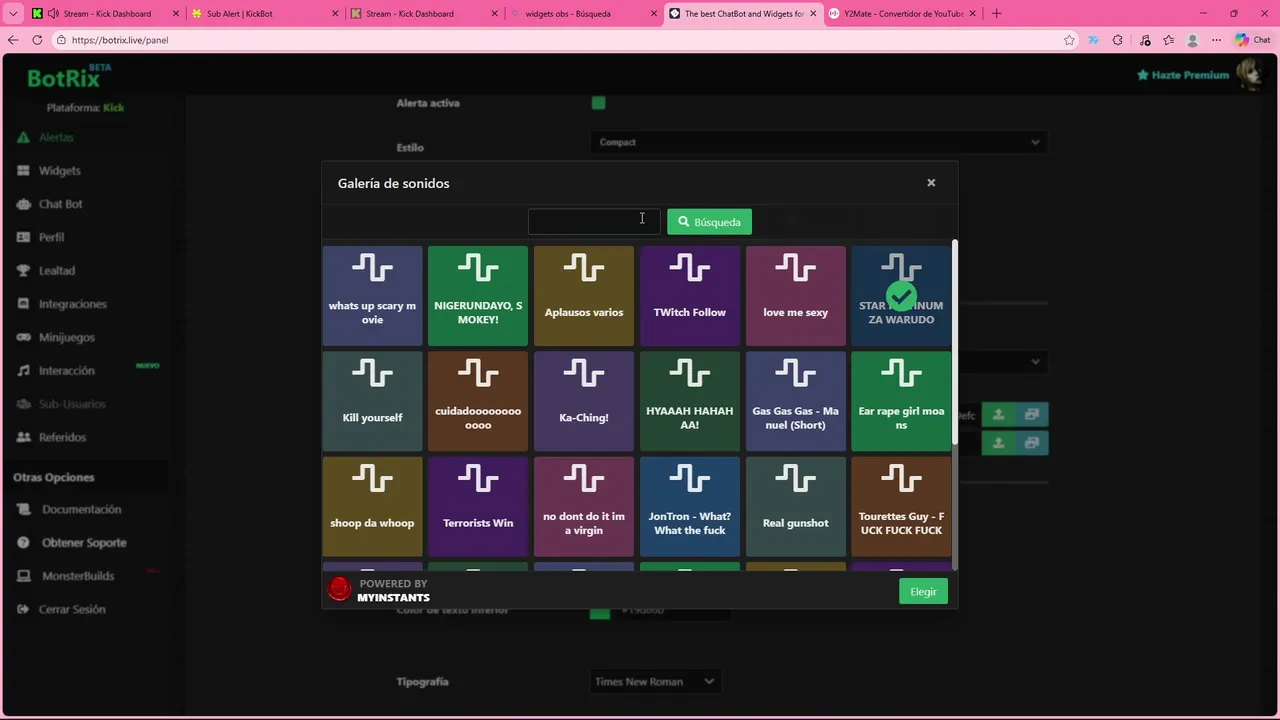Click the Referidos people icon
Screen dimensions: 1280x720
click(x=23, y=437)
